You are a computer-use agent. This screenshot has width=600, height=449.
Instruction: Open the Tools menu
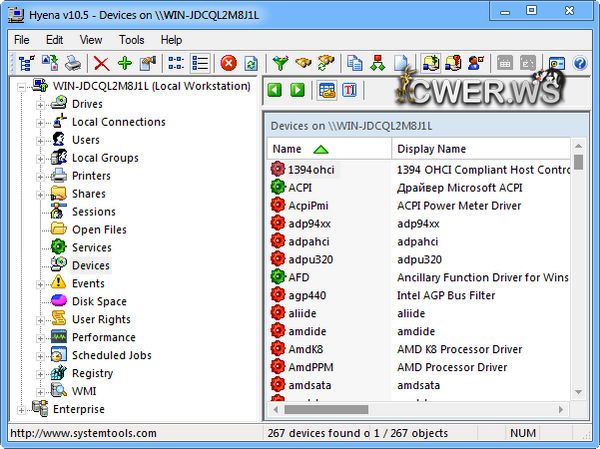(131, 40)
